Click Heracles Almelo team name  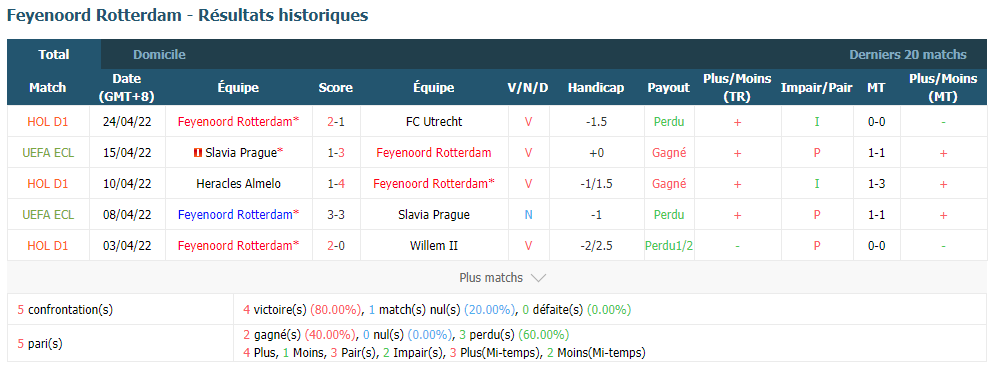pos(239,184)
